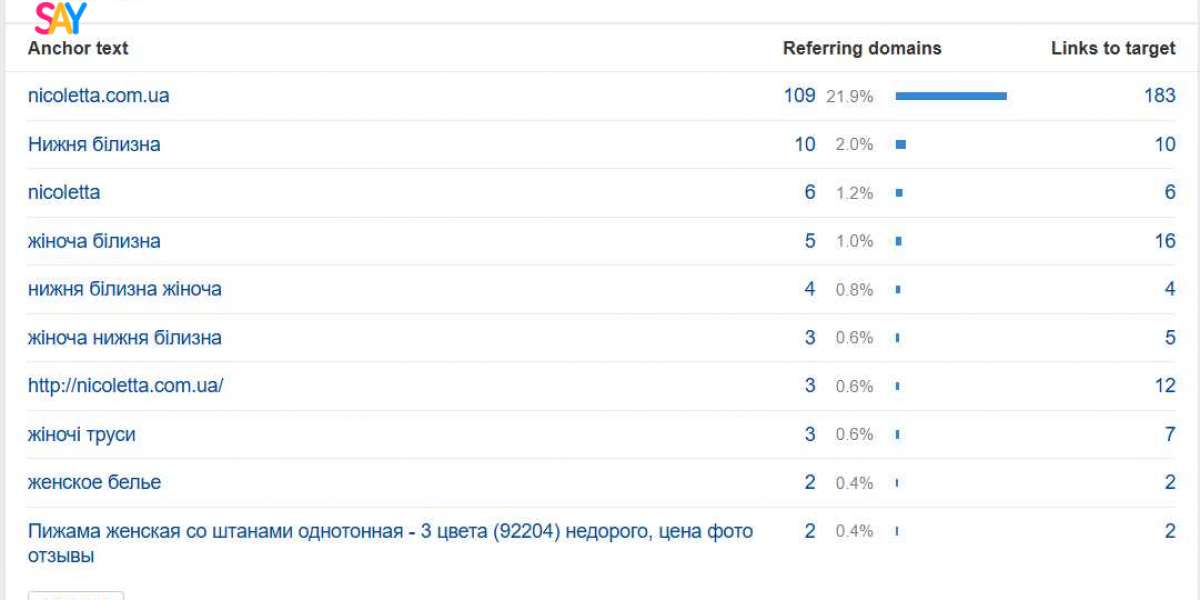Image resolution: width=1200 pixels, height=600 pixels.
Task: Select the 'жіноча білизна' anchor link
Action: click(94, 241)
